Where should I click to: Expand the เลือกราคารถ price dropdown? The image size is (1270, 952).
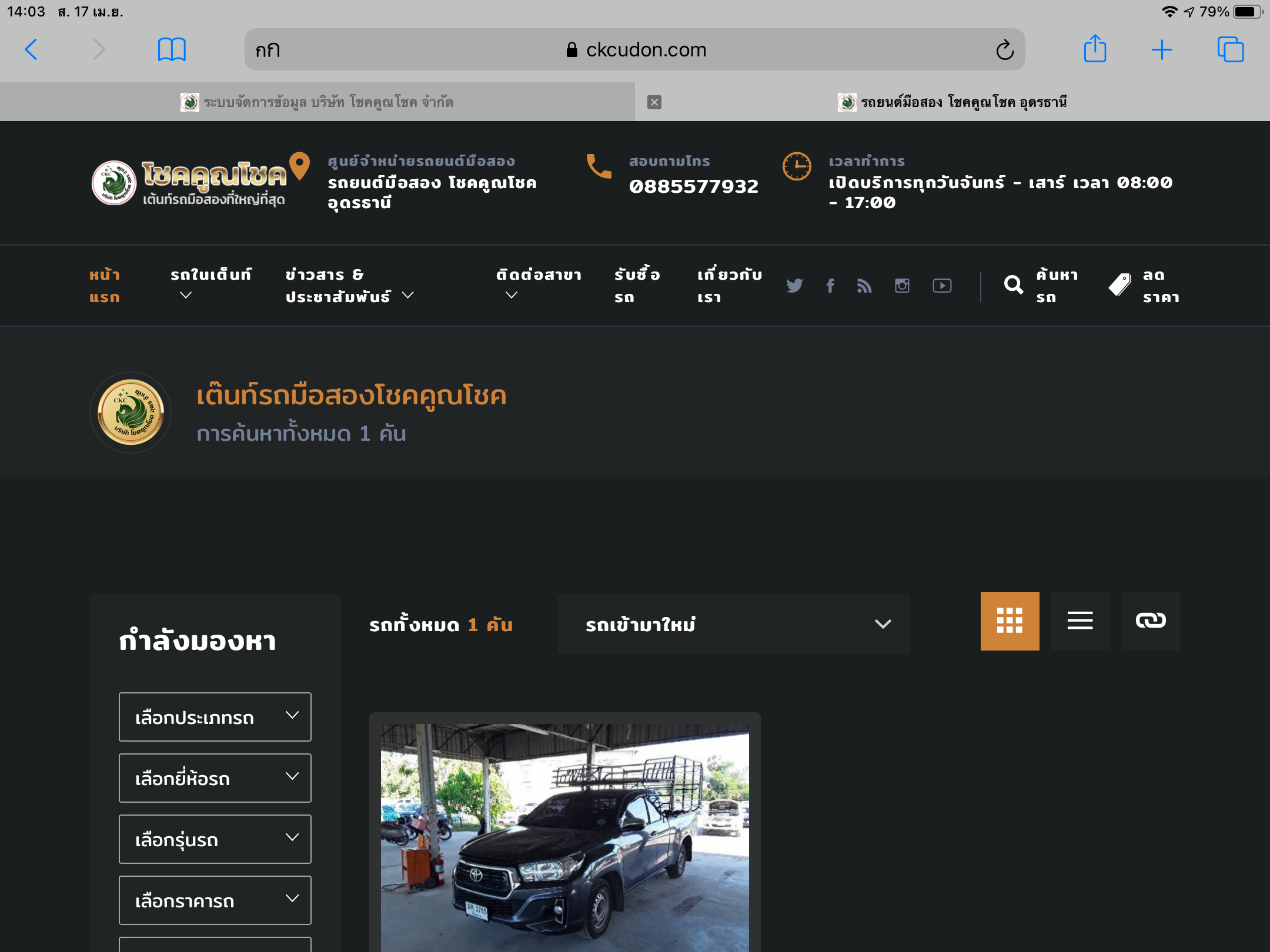215,900
